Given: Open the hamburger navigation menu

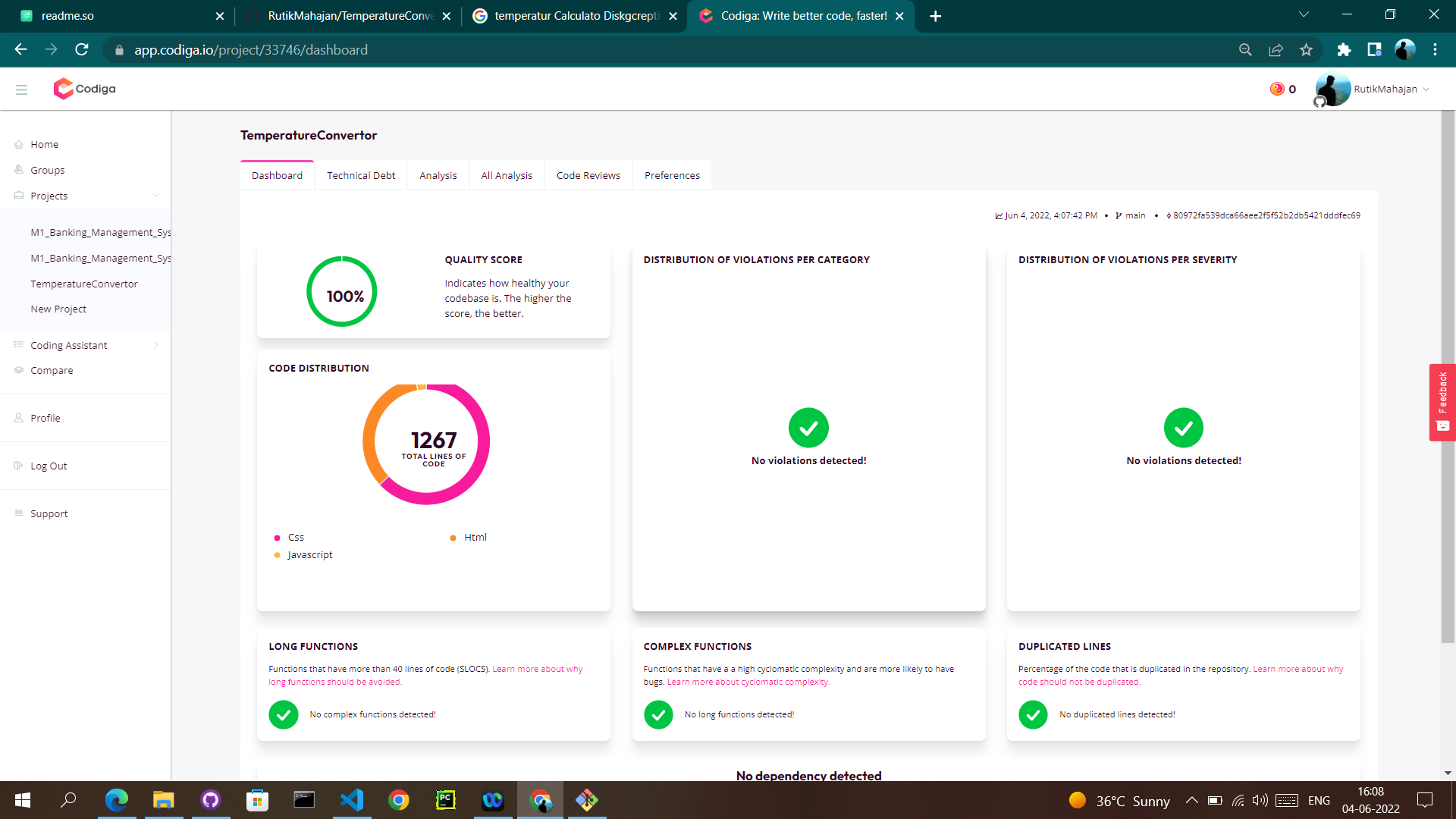Looking at the screenshot, I should pos(21,89).
